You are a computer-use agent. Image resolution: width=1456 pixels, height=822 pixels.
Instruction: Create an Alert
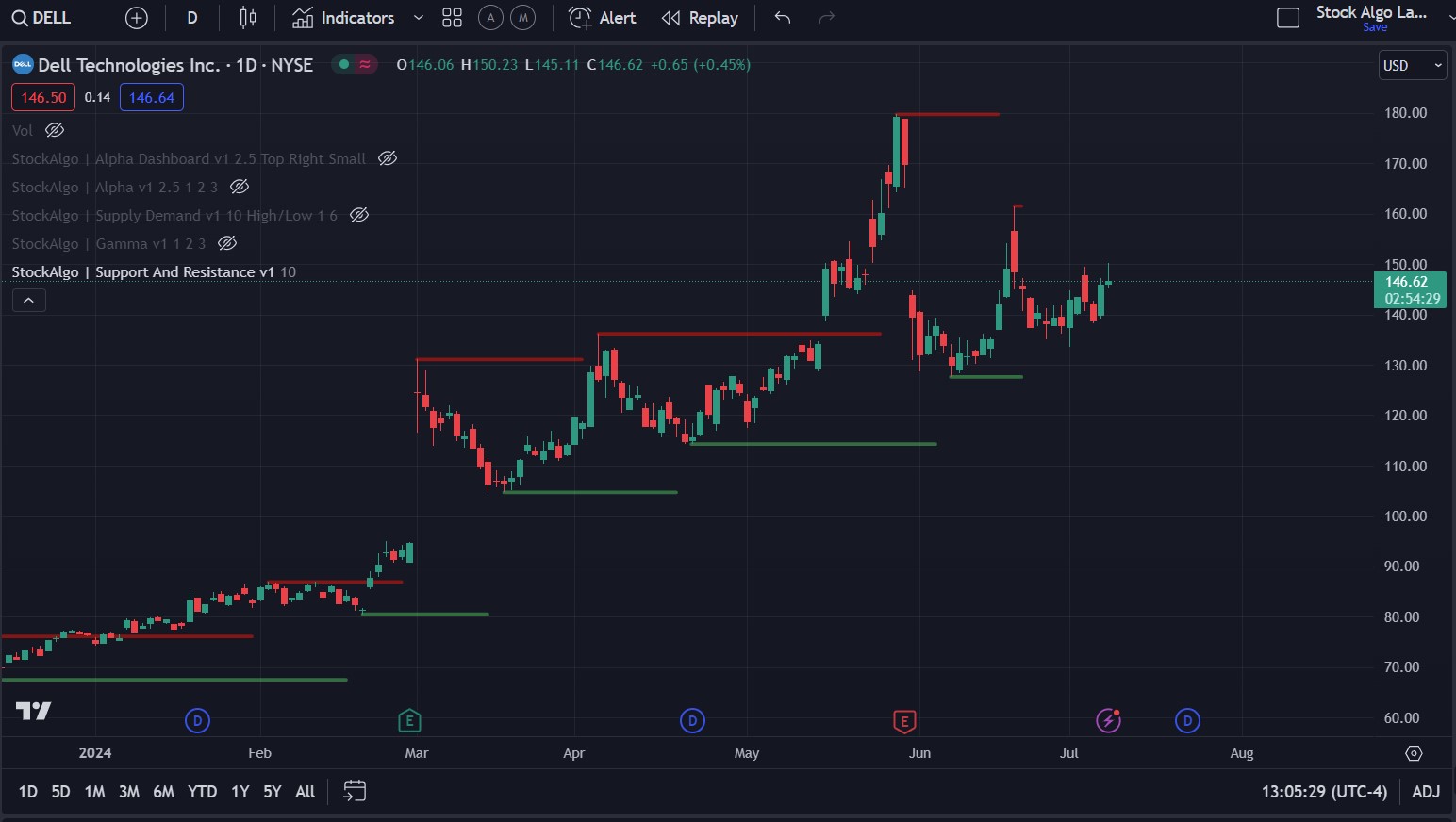[x=603, y=18]
